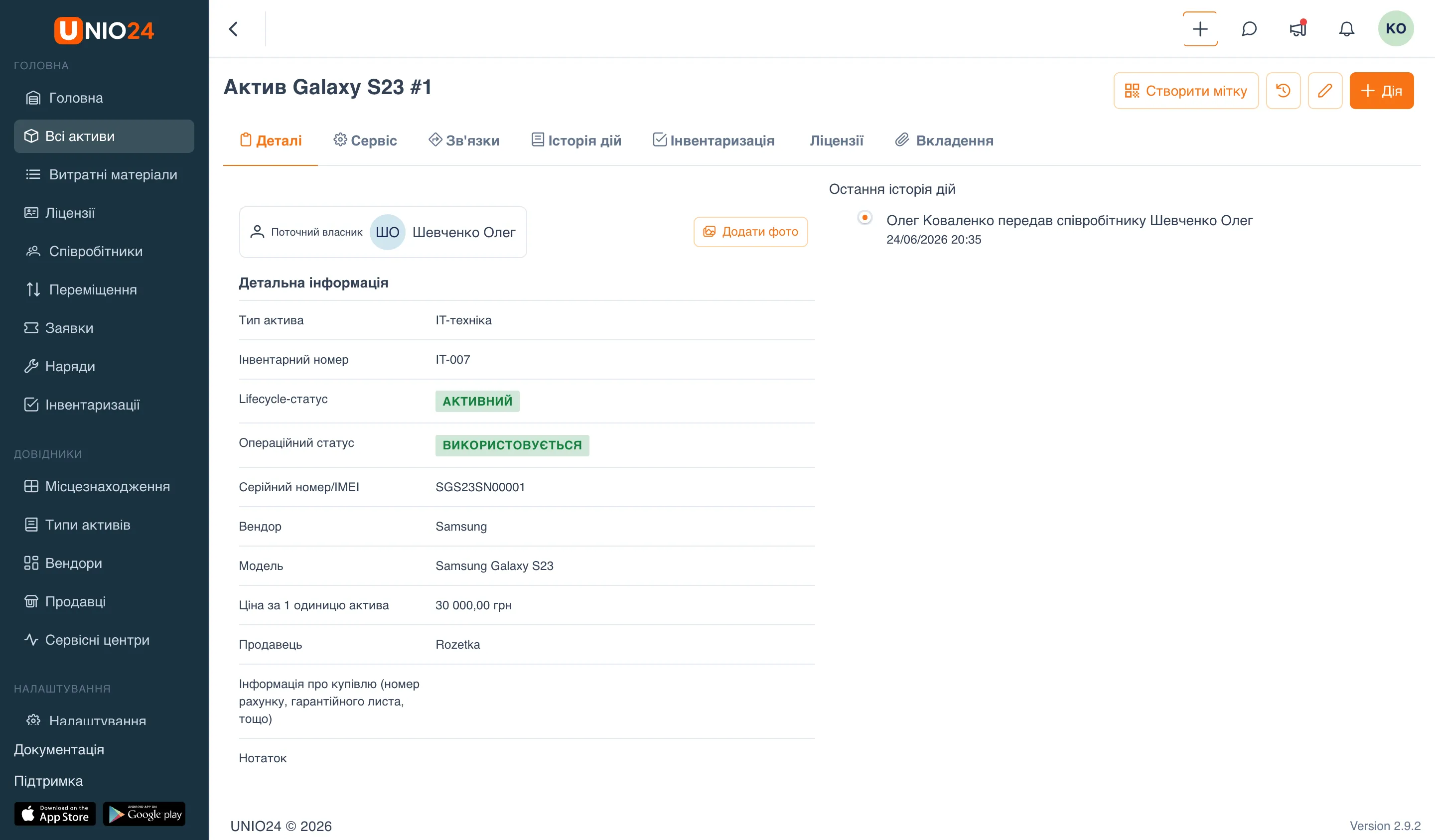Open 'Витратні матеріали' sidebar item

click(x=104, y=175)
